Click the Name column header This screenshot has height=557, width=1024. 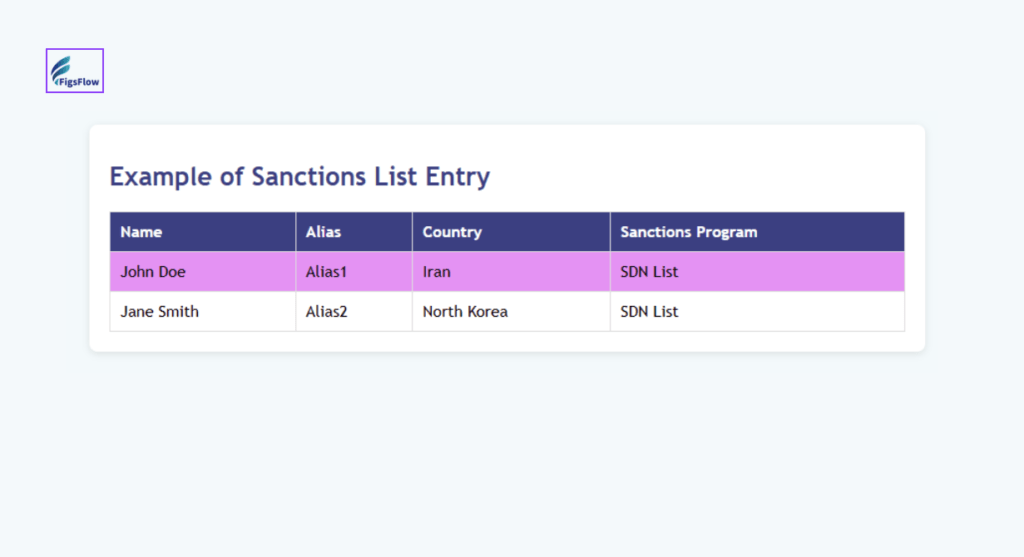tap(141, 232)
